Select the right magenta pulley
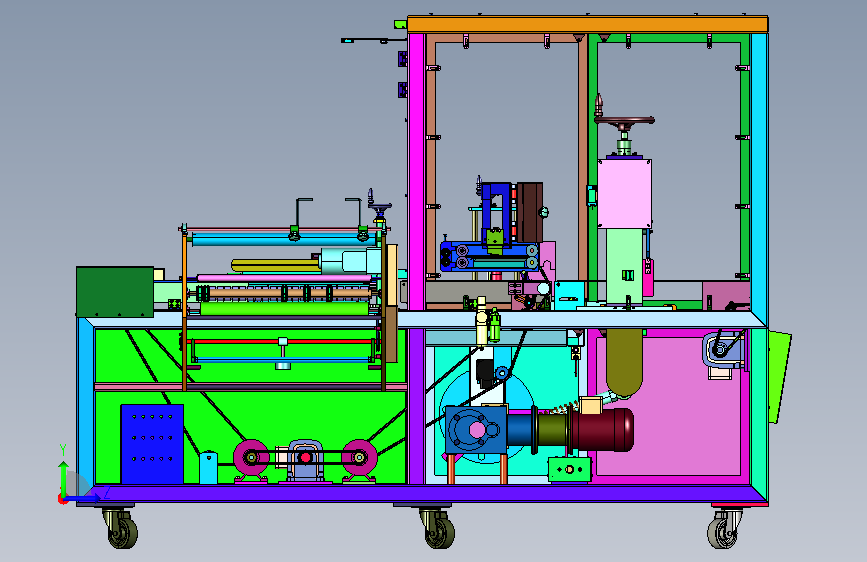The height and width of the screenshot is (562, 867). [359, 457]
